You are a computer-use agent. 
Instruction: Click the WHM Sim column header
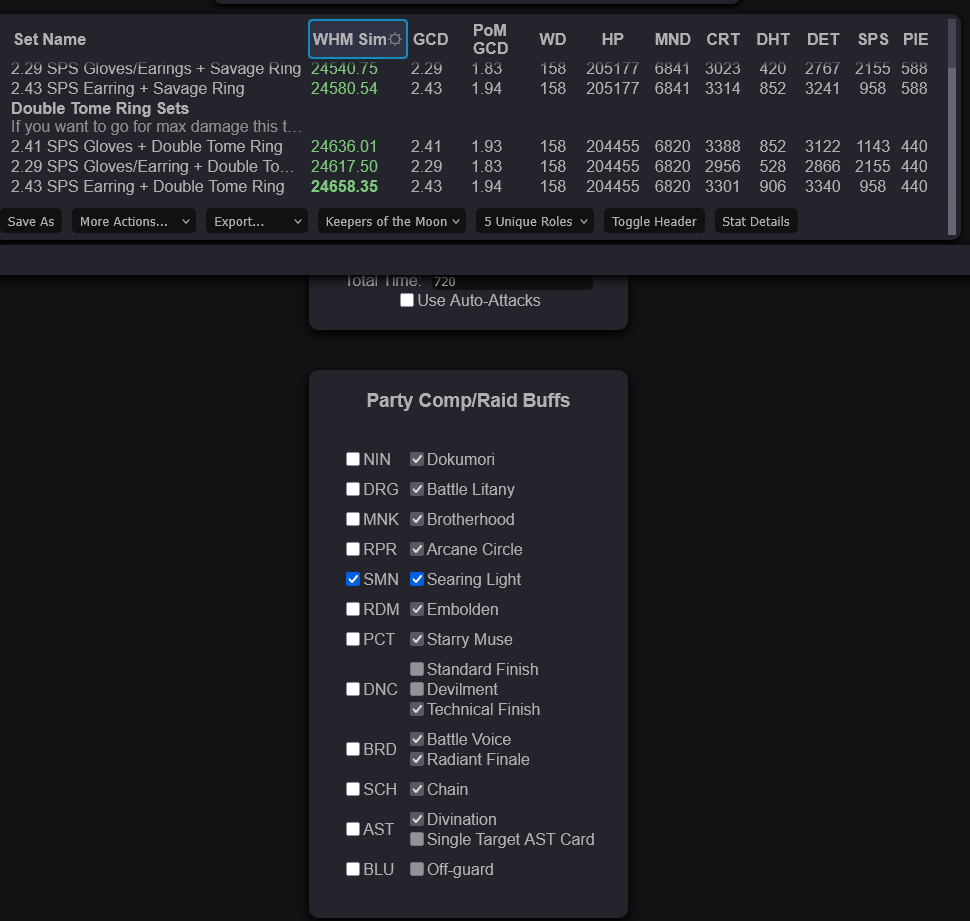point(358,39)
